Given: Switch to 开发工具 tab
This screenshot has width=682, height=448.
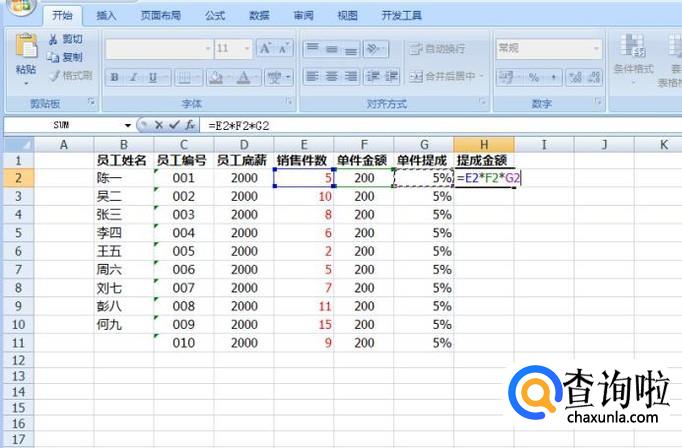Looking at the screenshot, I should [x=401, y=16].
